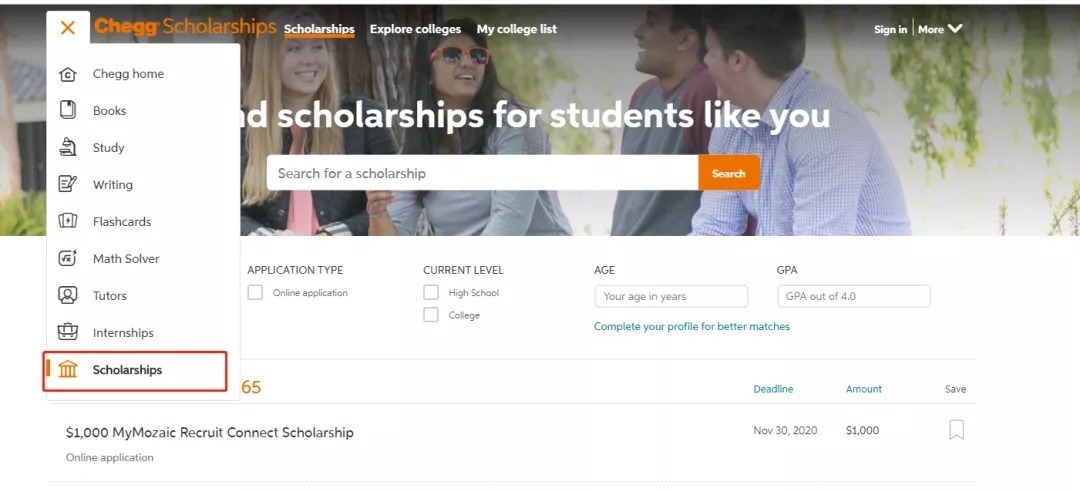Screen dimensions: 1080x492
Task: Click the Tutors icon
Action: pyautogui.click(x=68, y=296)
